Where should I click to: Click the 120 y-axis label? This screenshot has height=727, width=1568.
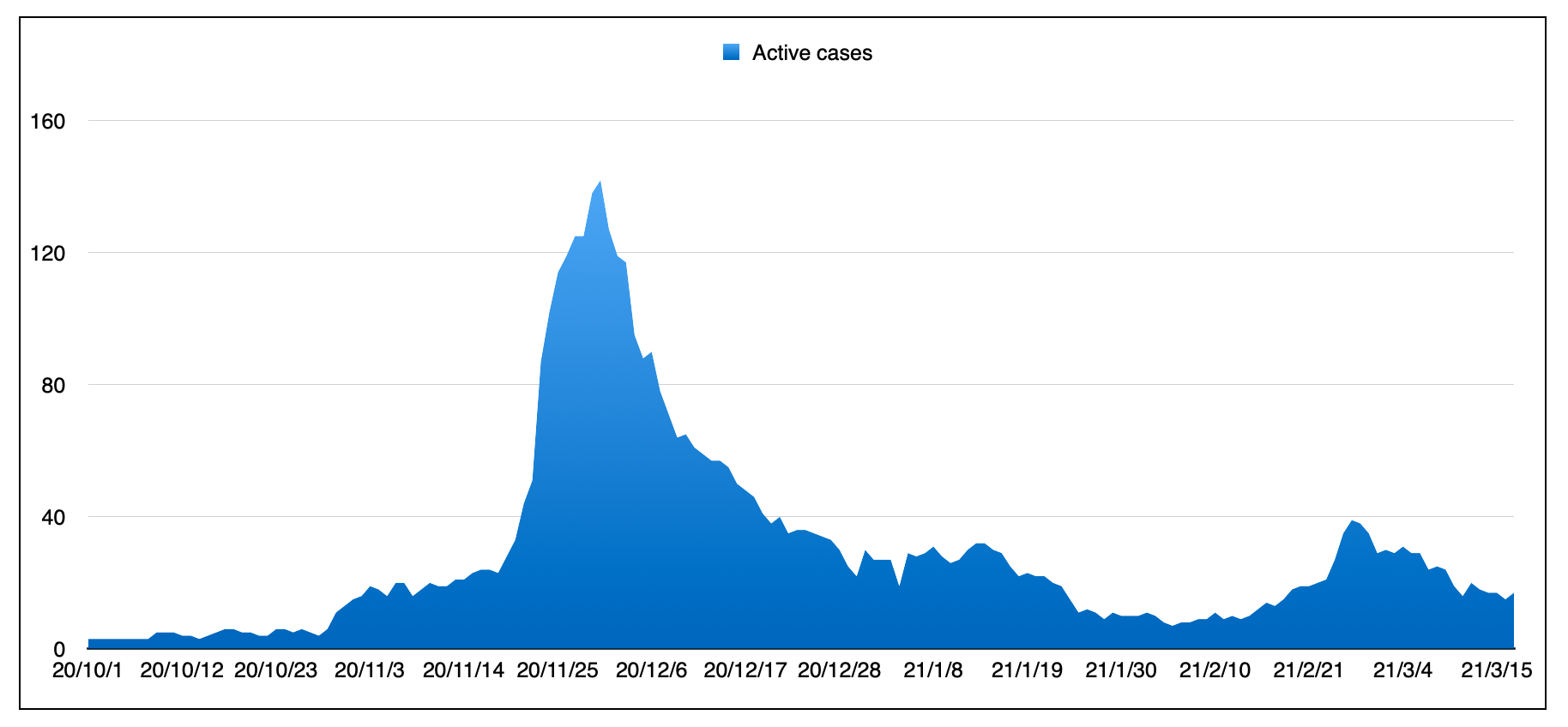pos(48,254)
